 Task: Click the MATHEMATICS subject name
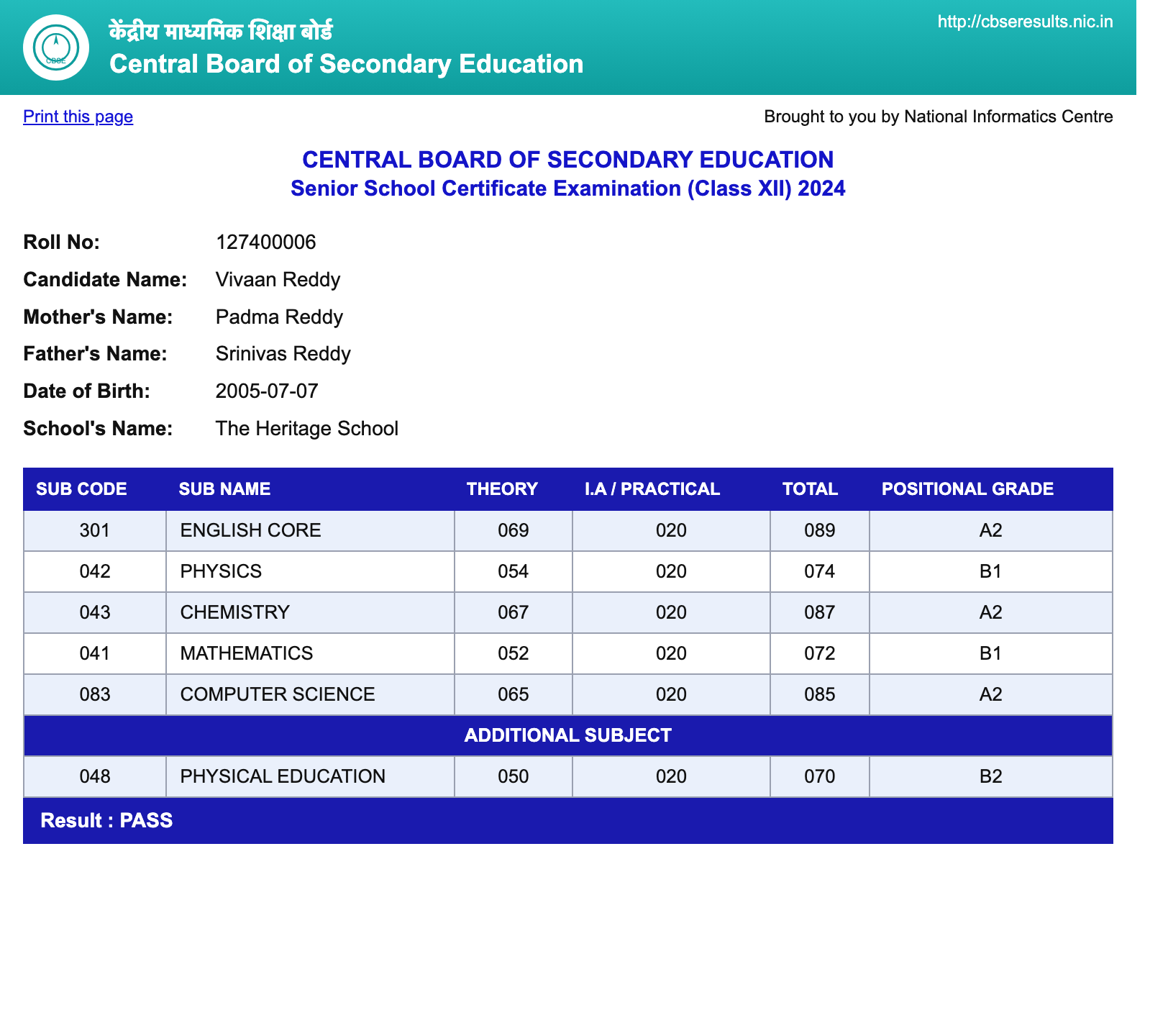[247, 654]
